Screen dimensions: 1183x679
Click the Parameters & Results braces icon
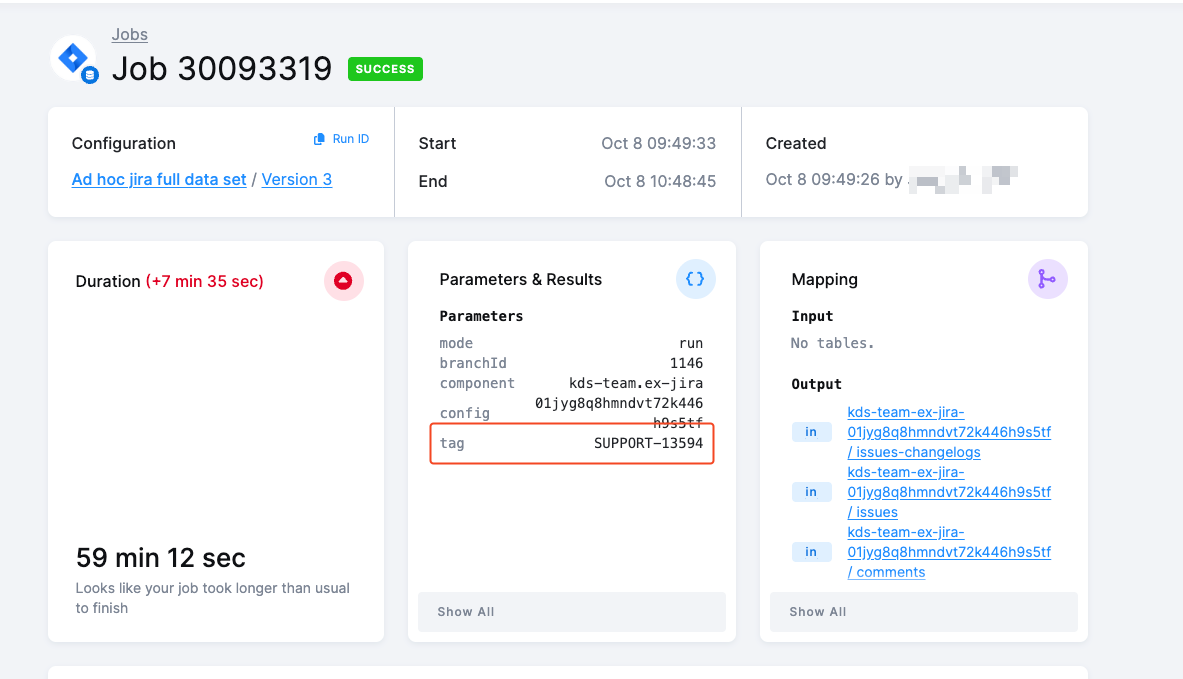tap(695, 280)
